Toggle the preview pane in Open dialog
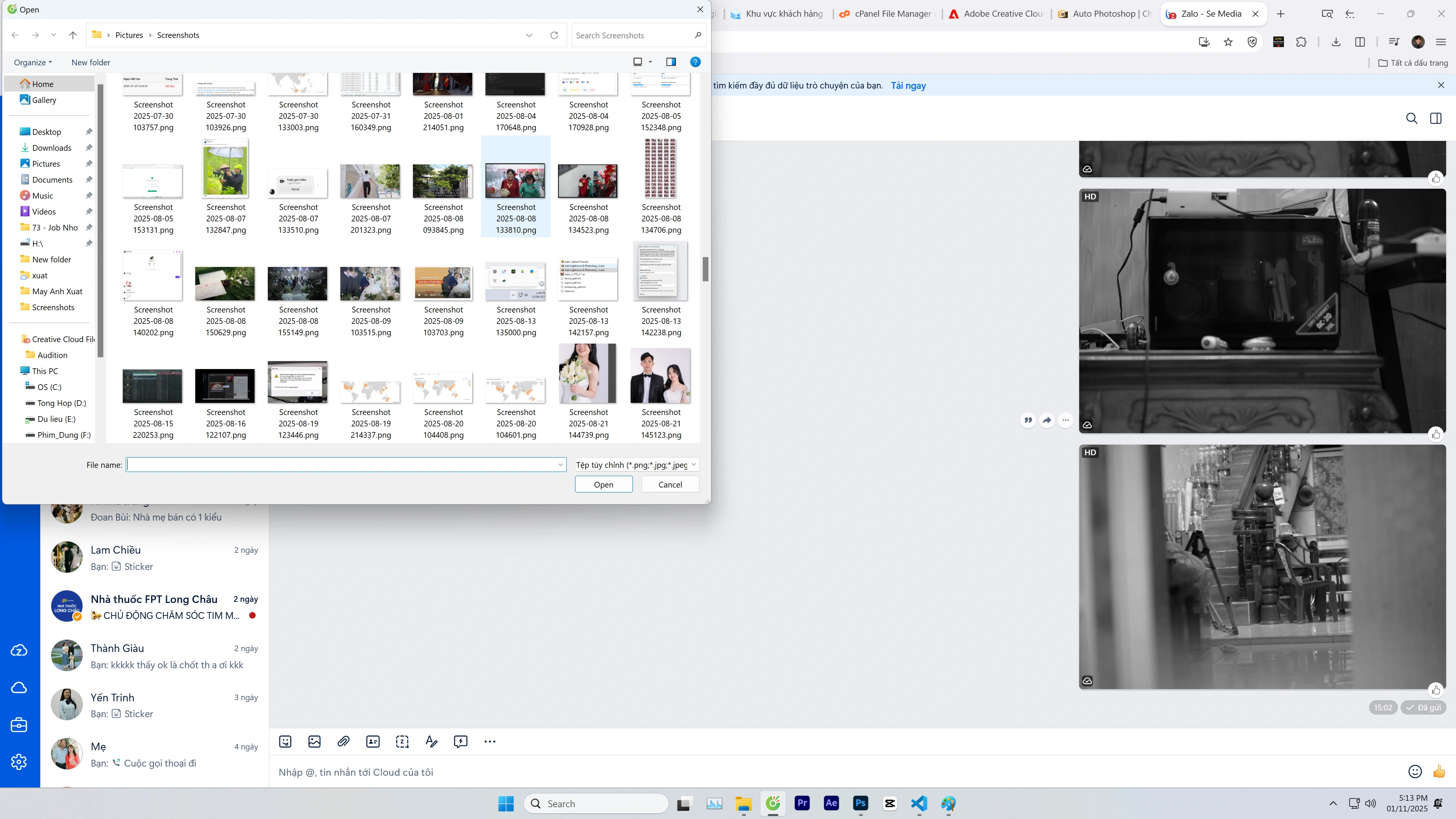The height and width of the screenshot is (819, 1456). [671, 62]
